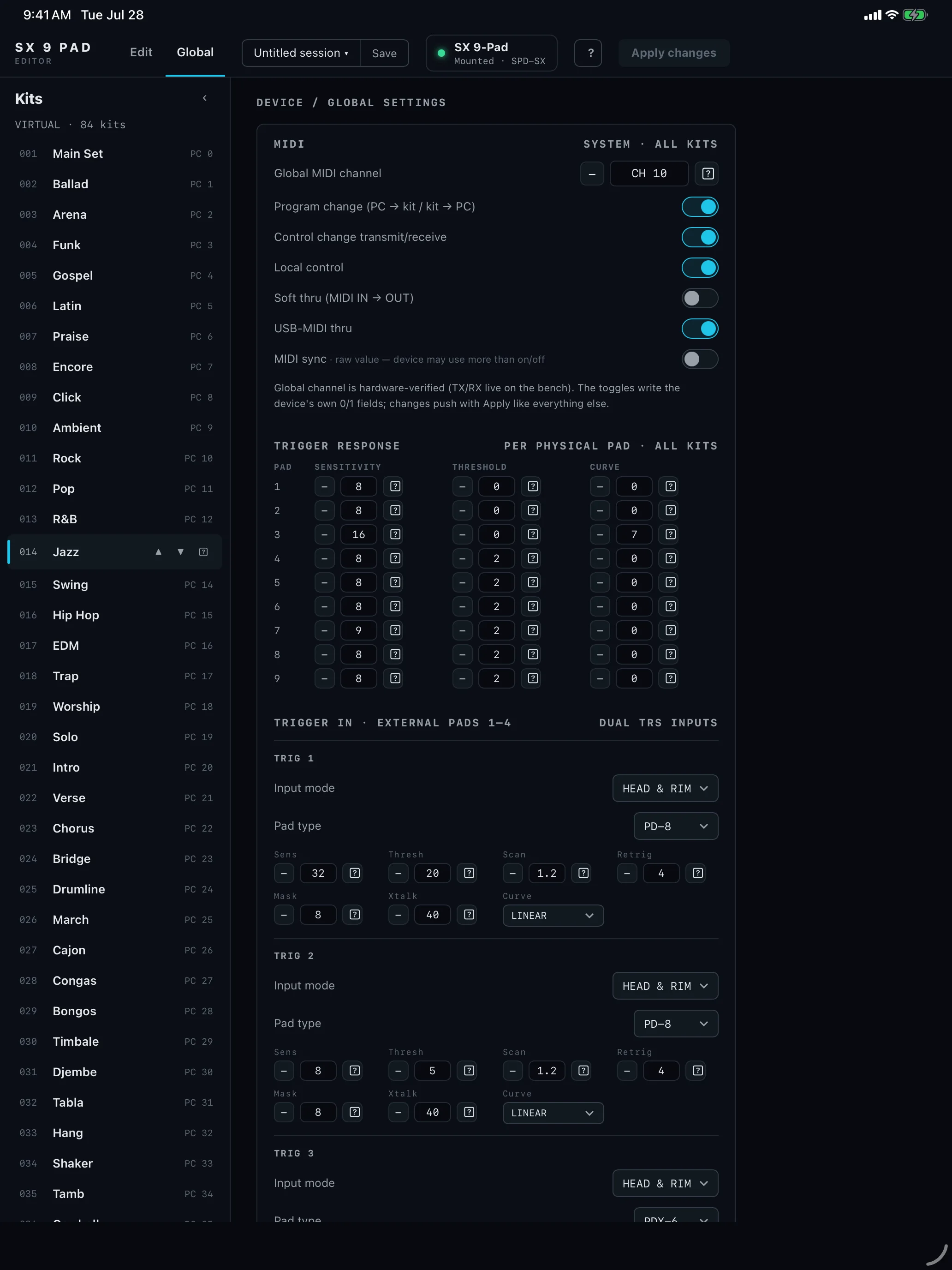Decrease TRIG 1 Mask value

[284, 915]
